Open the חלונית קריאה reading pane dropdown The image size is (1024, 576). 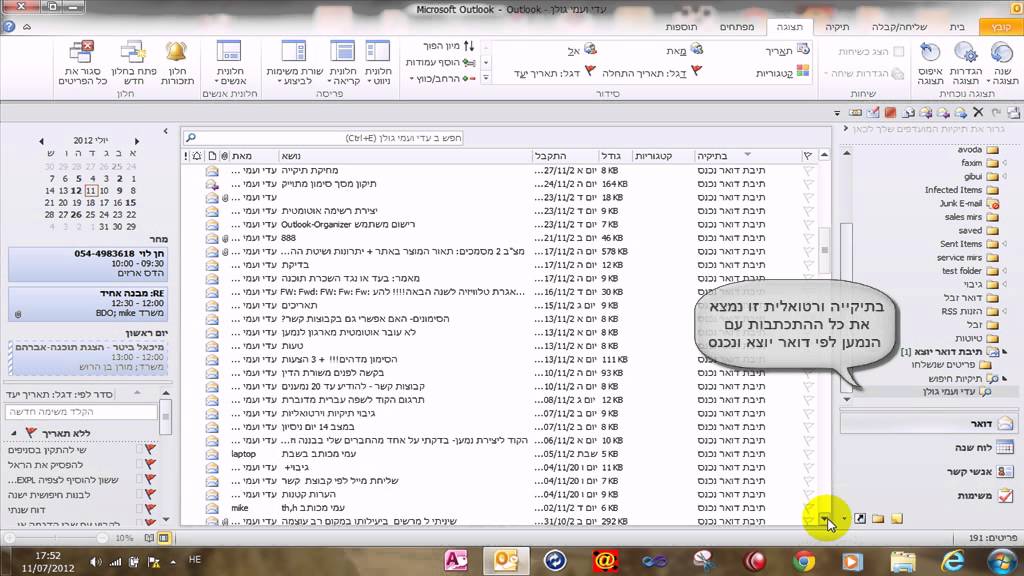[343, 63]
